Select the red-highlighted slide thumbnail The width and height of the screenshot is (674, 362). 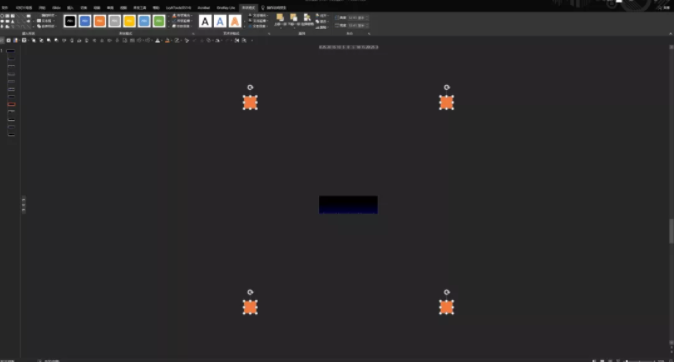(11, 104)
